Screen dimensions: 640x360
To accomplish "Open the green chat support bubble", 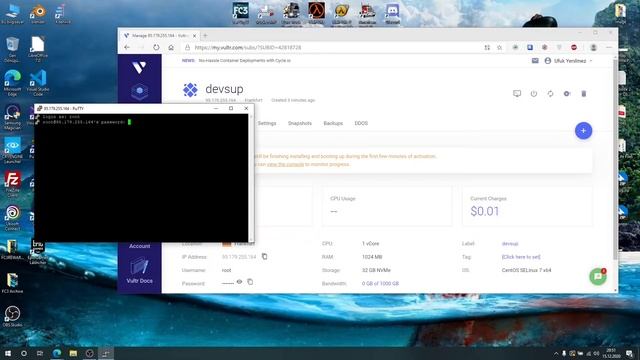I will tap(598, 277).
